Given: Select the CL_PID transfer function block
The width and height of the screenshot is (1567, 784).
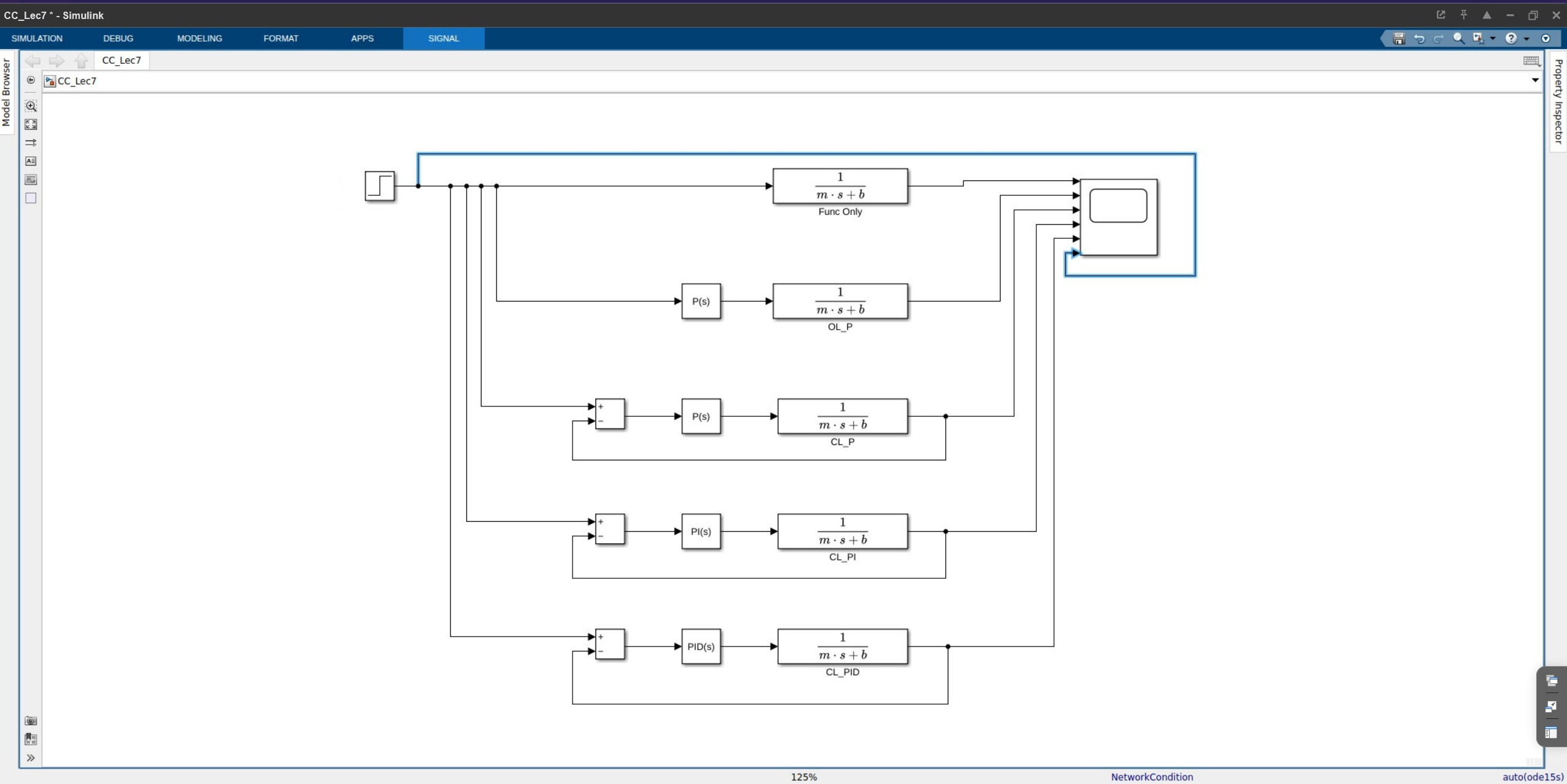Looking at the screenshot, I should click(x=842, y=646).
